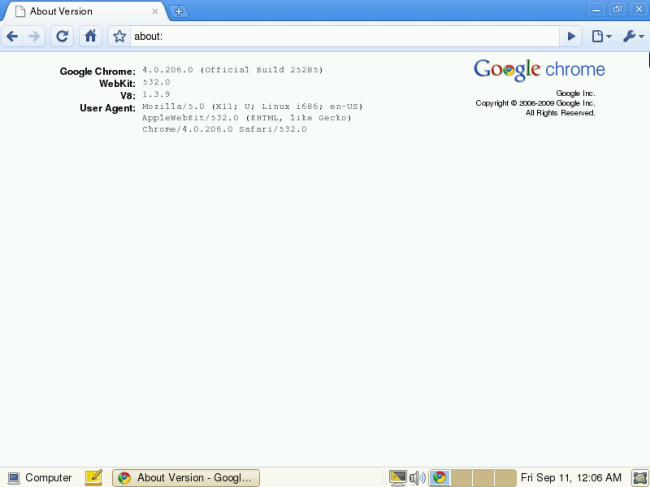Select the first workspace with Chrome
Screen dimensions: 650x487
pos(439,478)
